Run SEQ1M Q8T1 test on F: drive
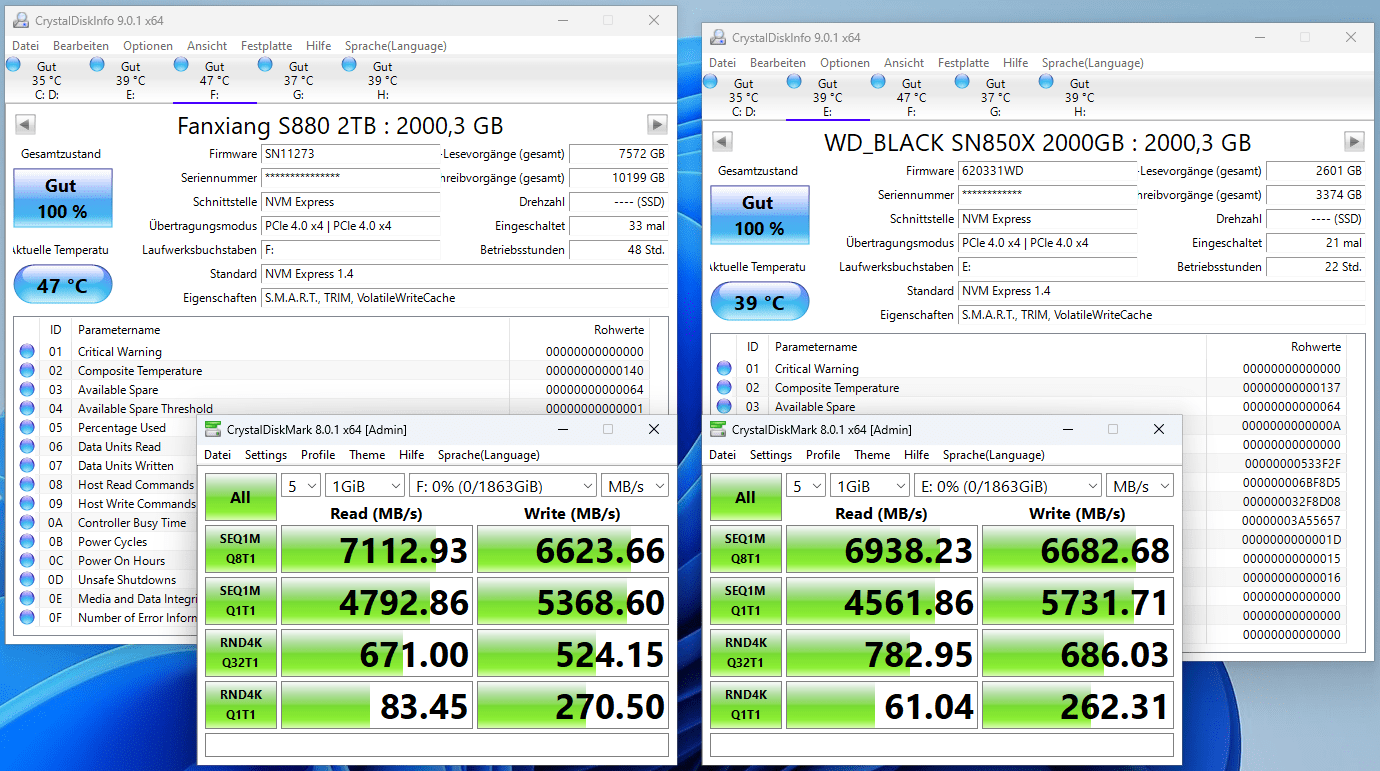 240,549
